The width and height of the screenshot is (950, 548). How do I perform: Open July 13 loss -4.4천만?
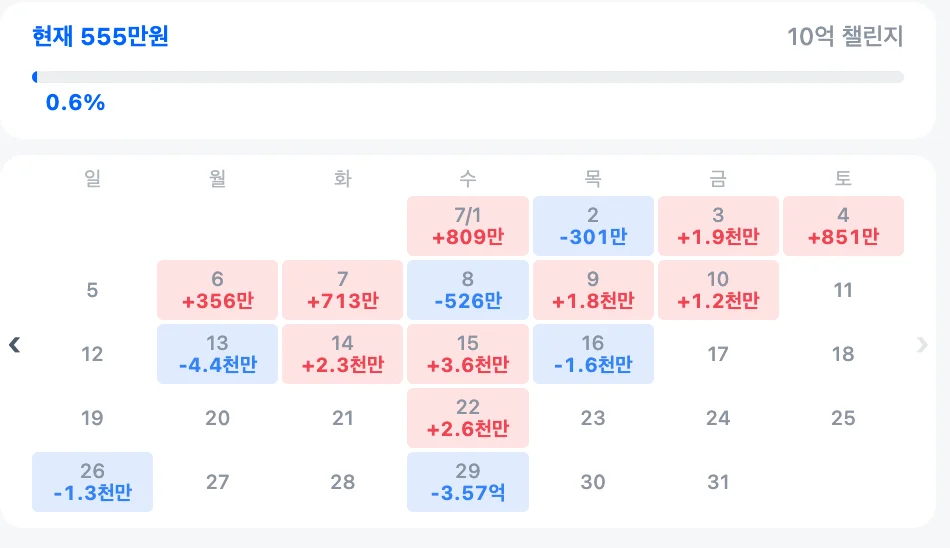click(218, 354)
